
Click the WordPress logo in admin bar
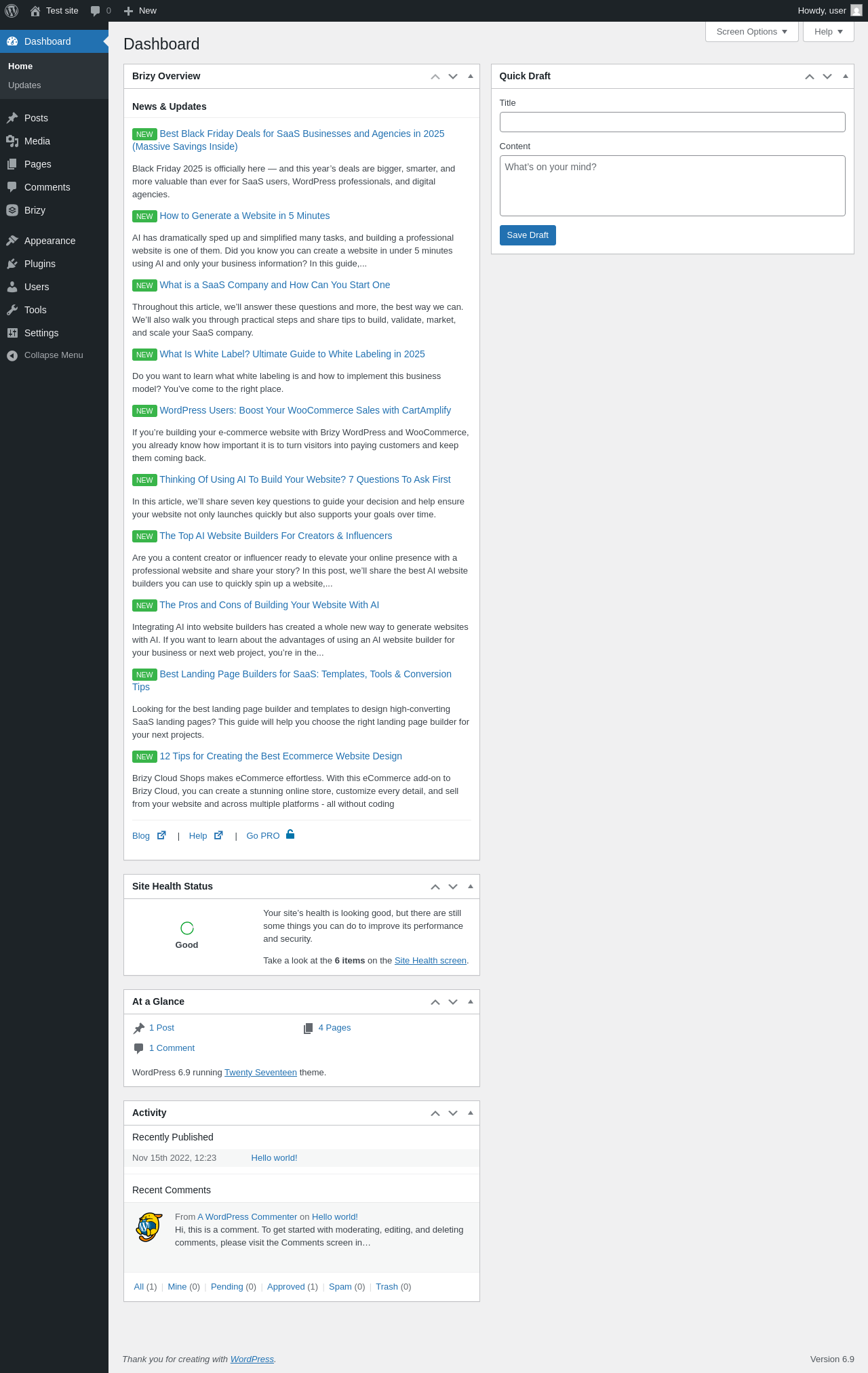(12, 11)
